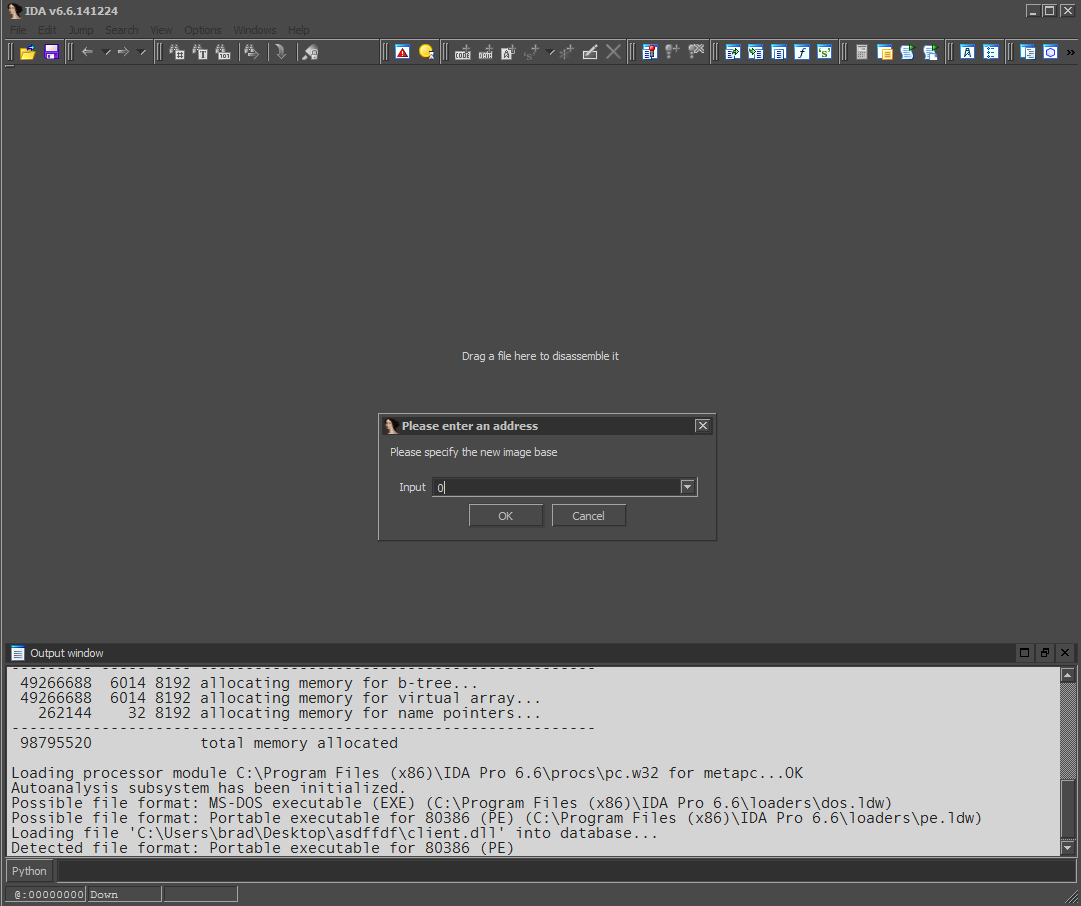The height and width of the screenshot is (906, 1081).
Task: Open the Search menu
Action: pos(121,30)
